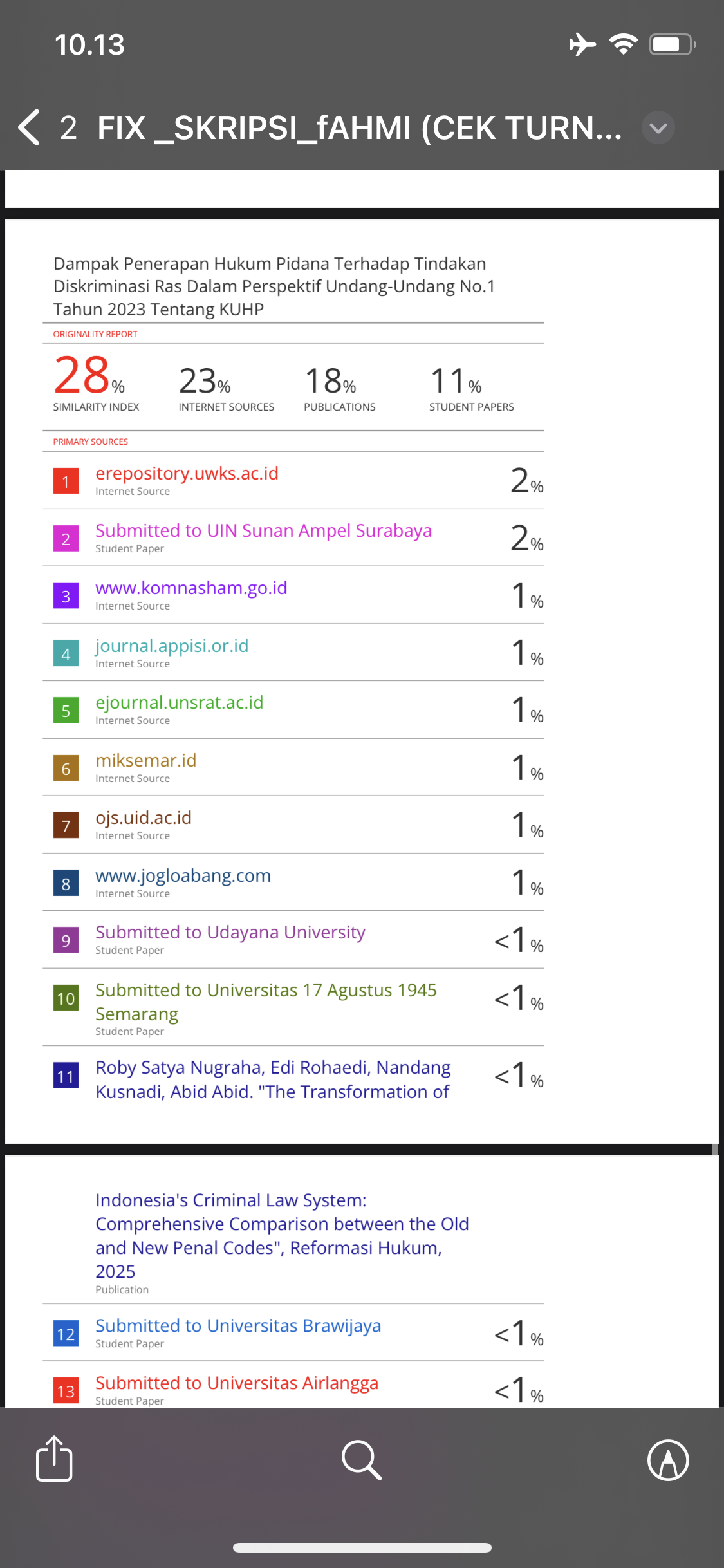The image size is (724, 1568).
Task: Open the markup pen icon
Action: pos(668,1460)
